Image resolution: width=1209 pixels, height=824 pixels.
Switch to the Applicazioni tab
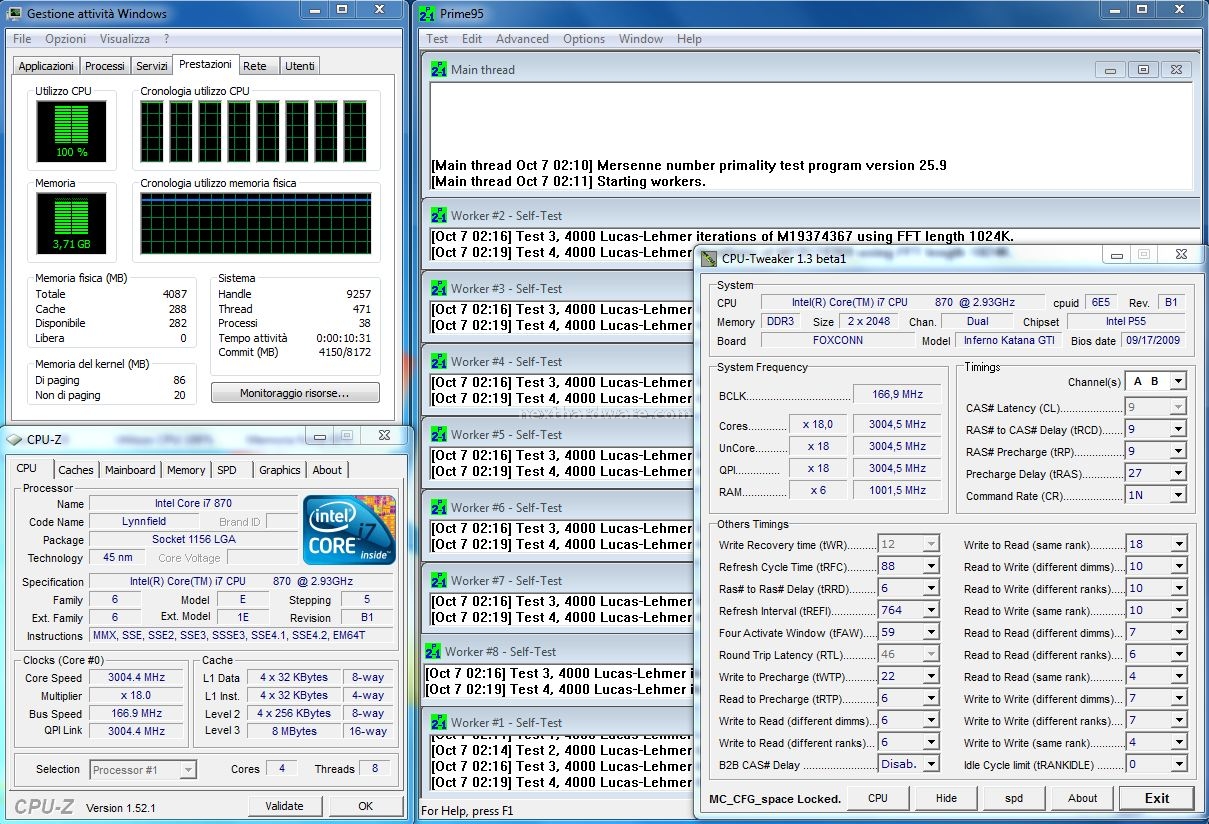[46, 66]
